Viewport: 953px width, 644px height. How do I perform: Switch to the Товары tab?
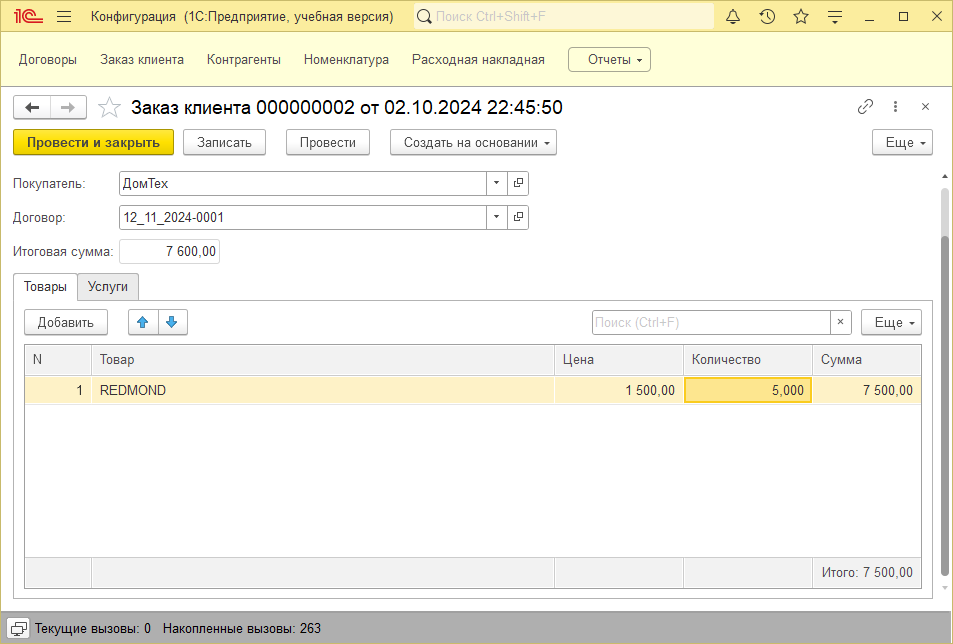[46, 286]
